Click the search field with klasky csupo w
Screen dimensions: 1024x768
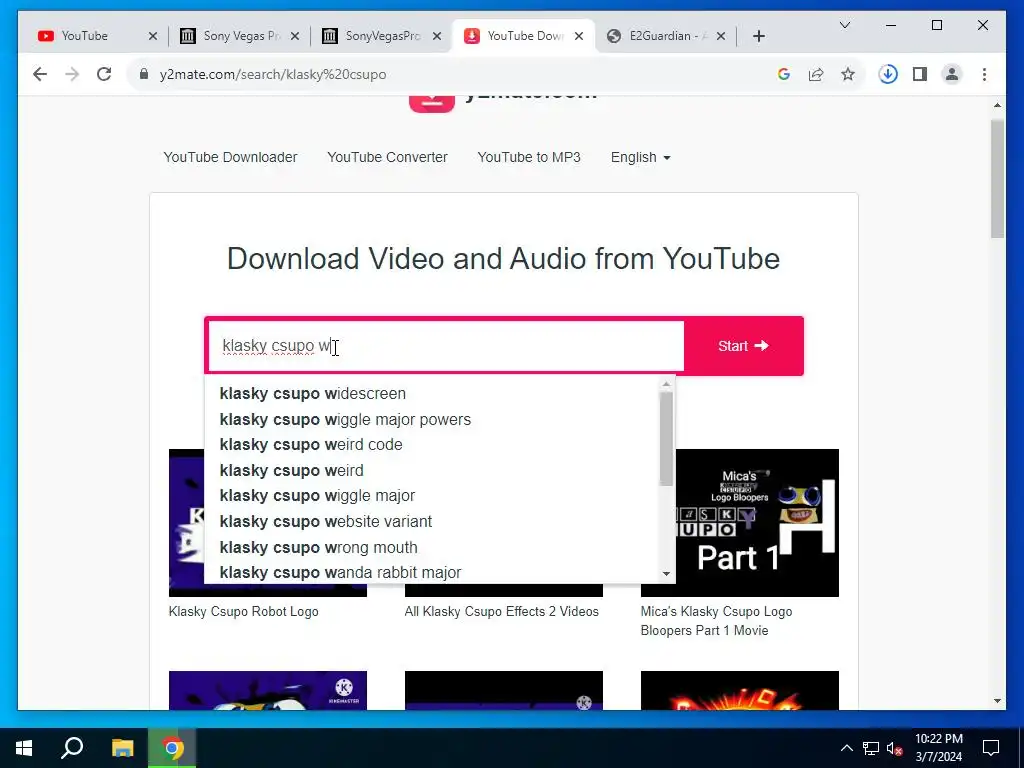point(445,345)
